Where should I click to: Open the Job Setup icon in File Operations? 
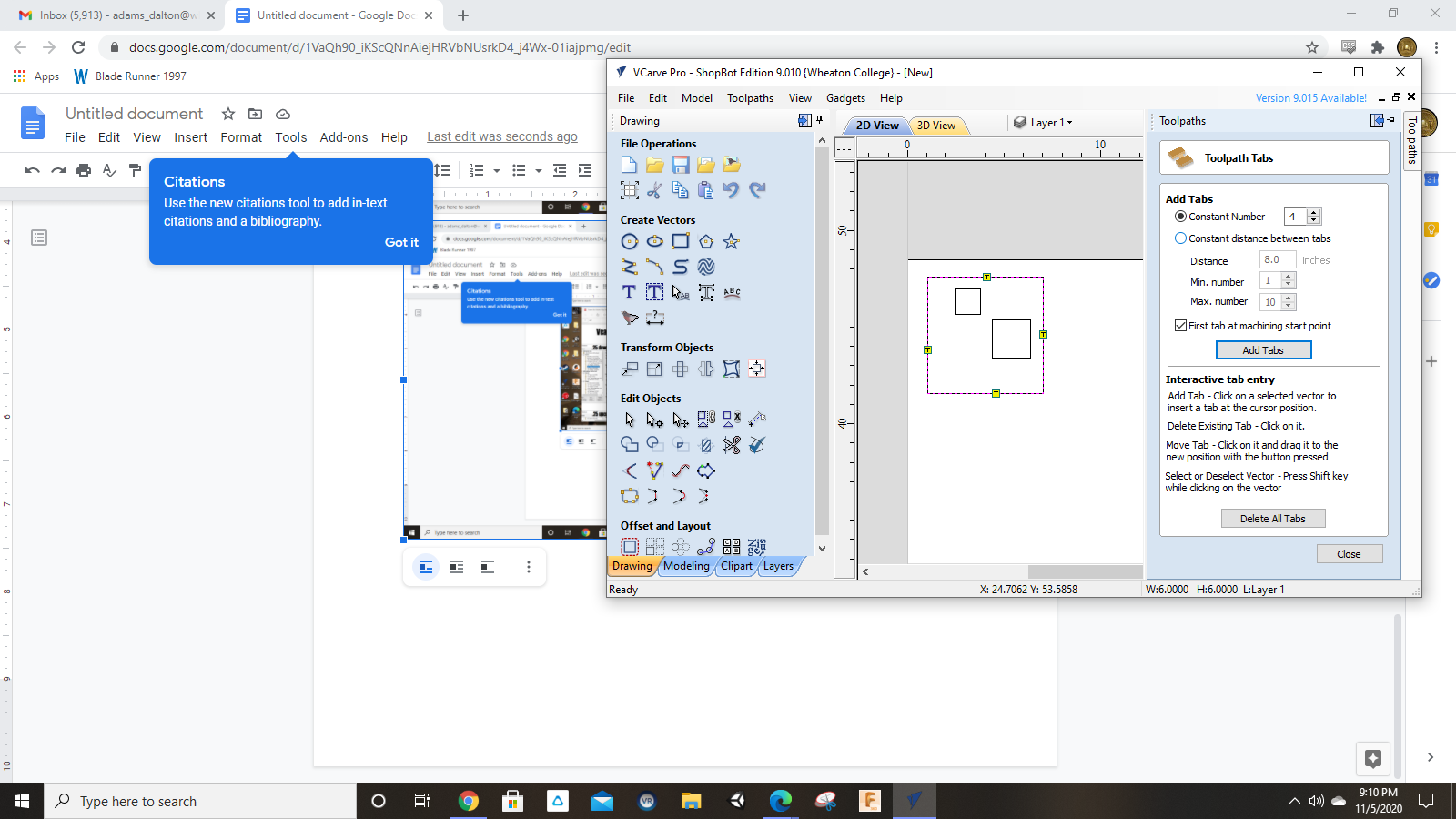629,190
